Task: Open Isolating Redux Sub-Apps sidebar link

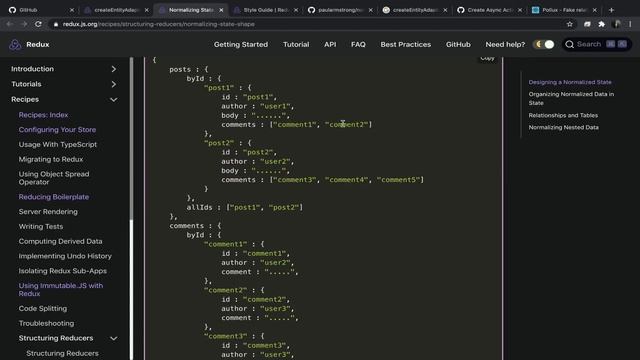Action: pyautogui.click(x=62, y=271)
